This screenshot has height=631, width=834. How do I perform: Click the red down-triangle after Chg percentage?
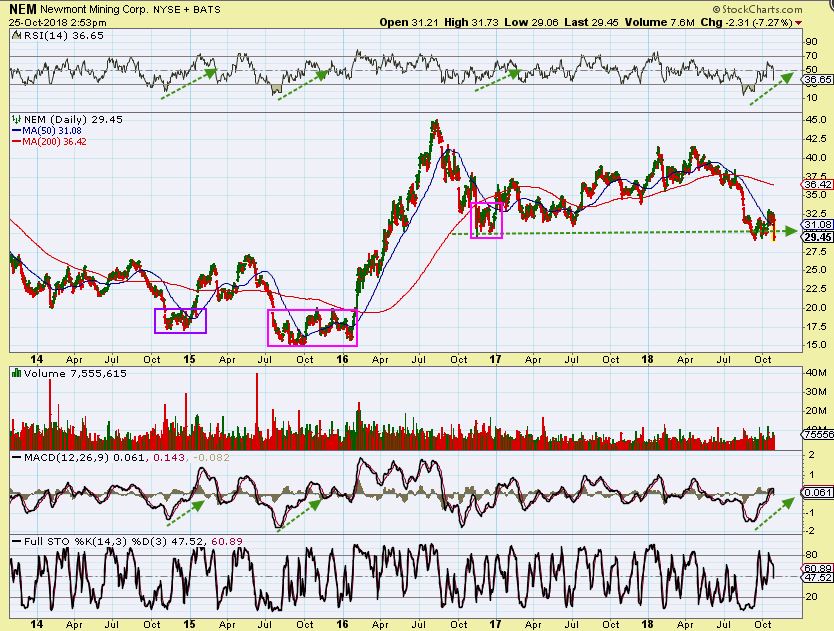(x=798, y=23)
